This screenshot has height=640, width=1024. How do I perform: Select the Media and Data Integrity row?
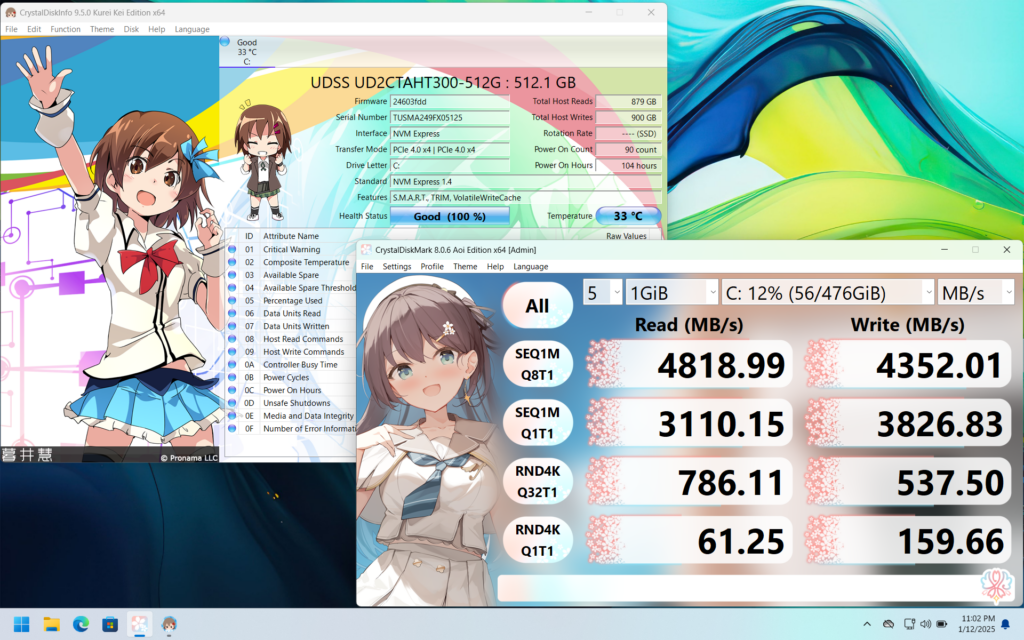point(291,416)
